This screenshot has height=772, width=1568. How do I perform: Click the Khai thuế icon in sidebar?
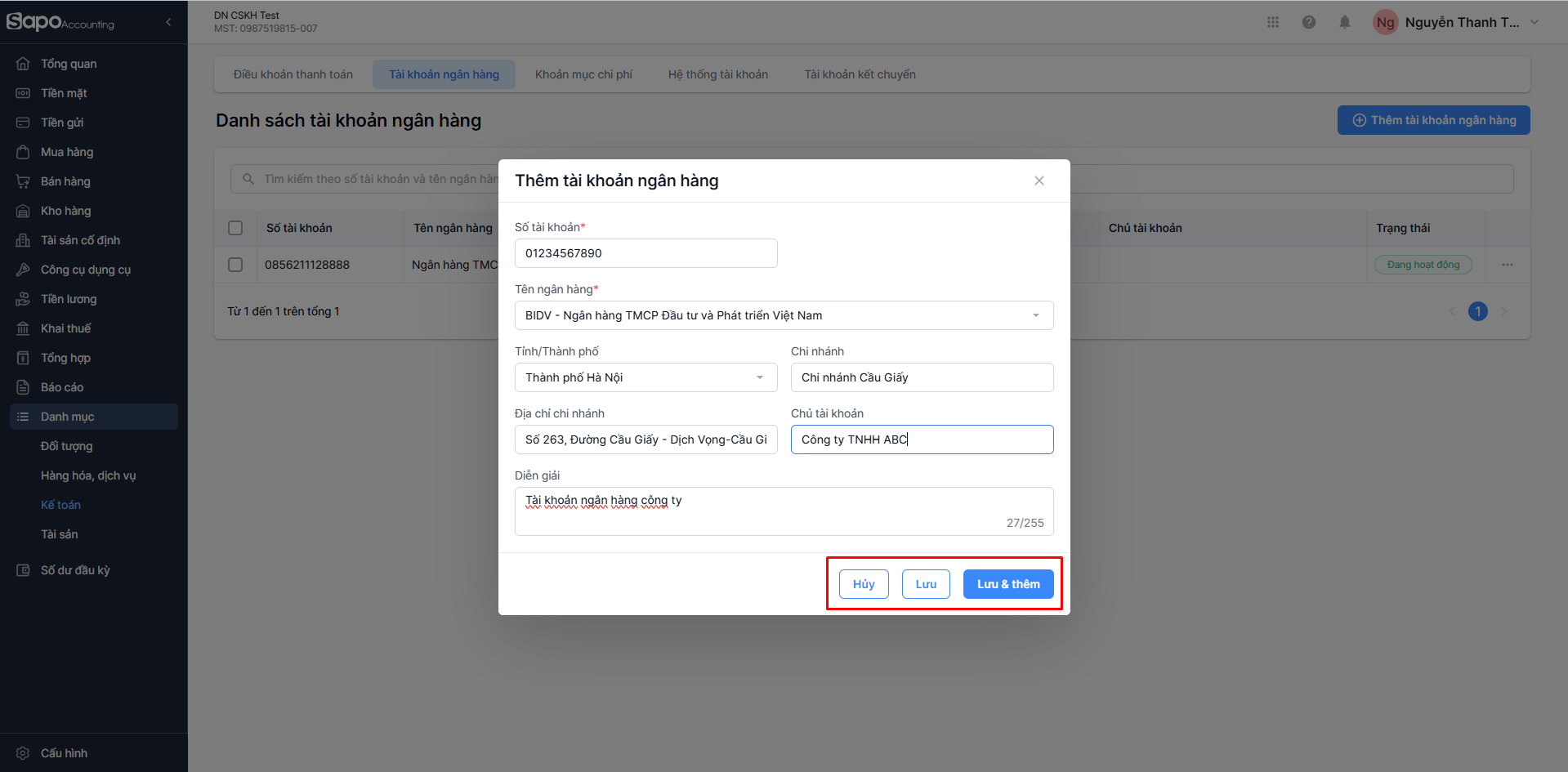pyautogui.click(x=23, y=328)
